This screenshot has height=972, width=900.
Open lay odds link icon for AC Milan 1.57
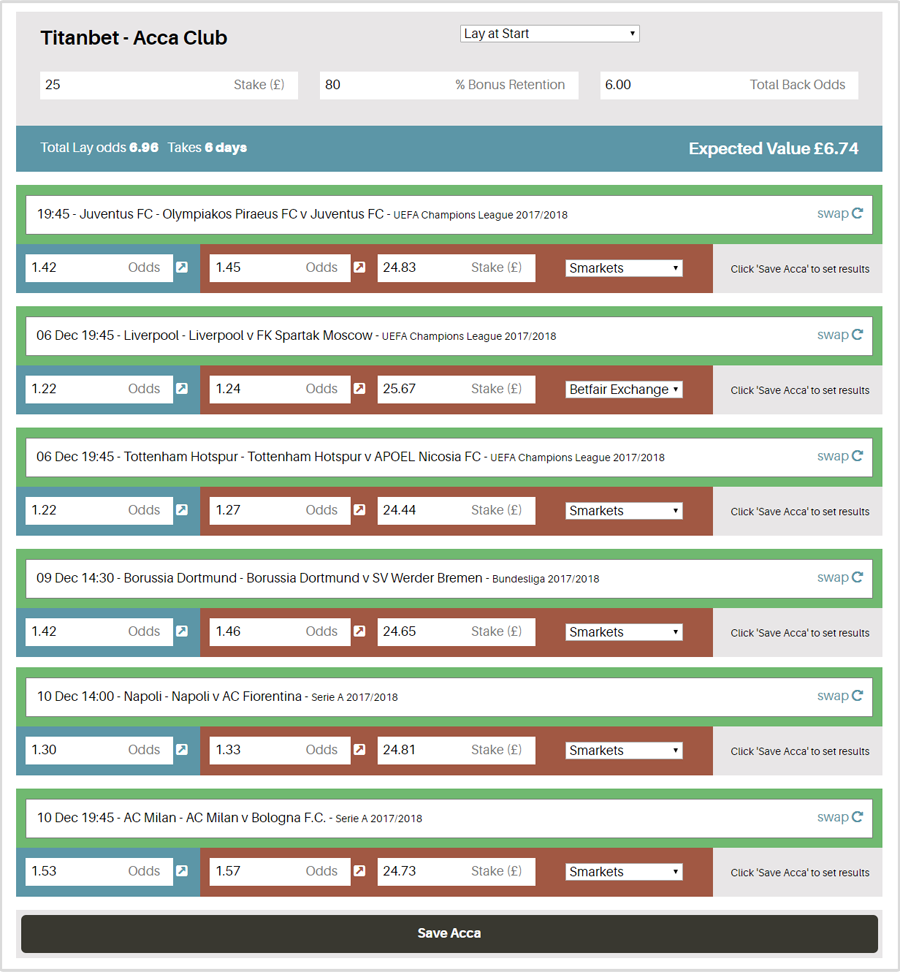click(x=360, y=871)
